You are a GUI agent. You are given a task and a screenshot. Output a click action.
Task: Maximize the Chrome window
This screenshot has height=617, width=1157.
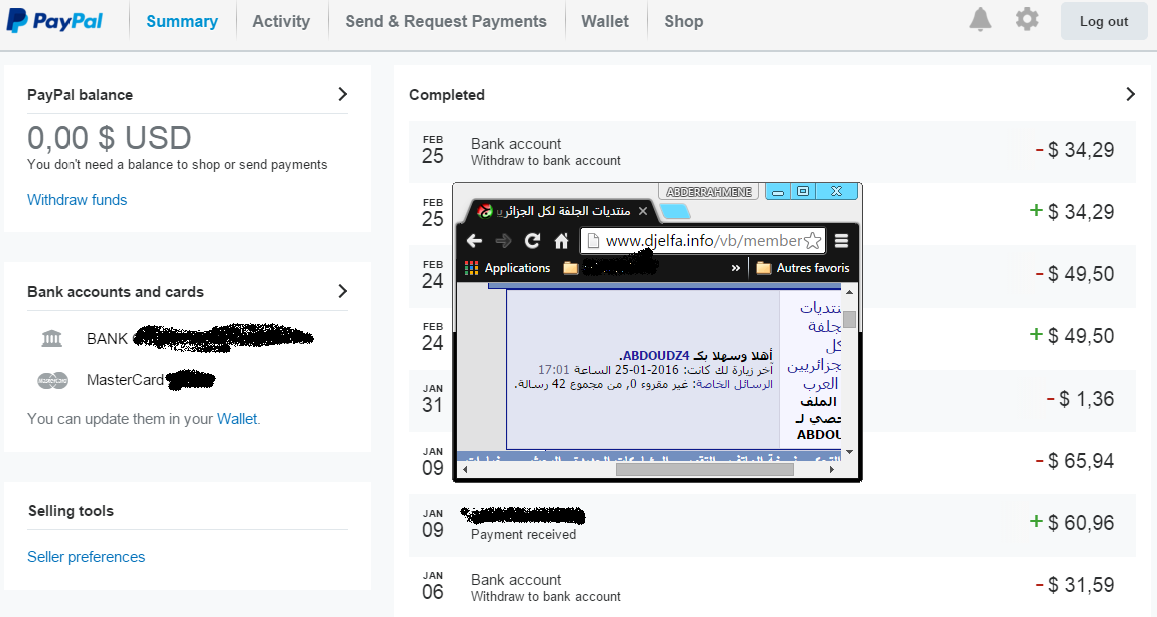pyautogui.click(x=803, y=192)
